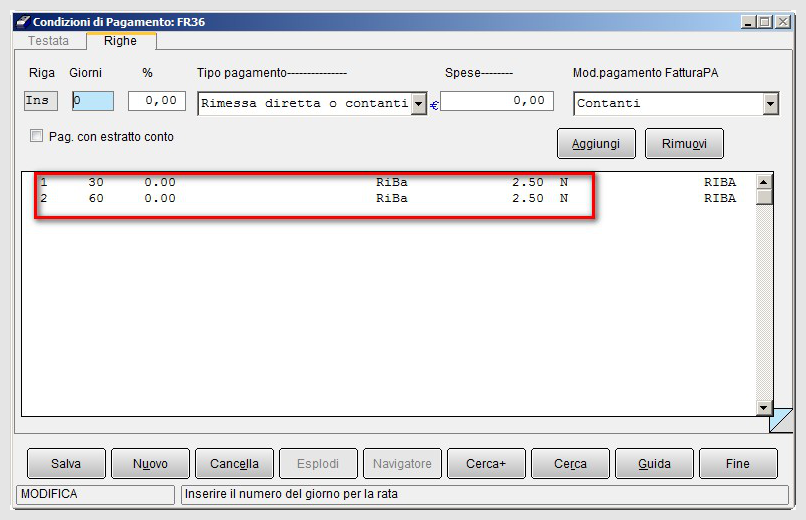
Task: Click the Euro currency symbol near Spese
Action: click(434, 106)
